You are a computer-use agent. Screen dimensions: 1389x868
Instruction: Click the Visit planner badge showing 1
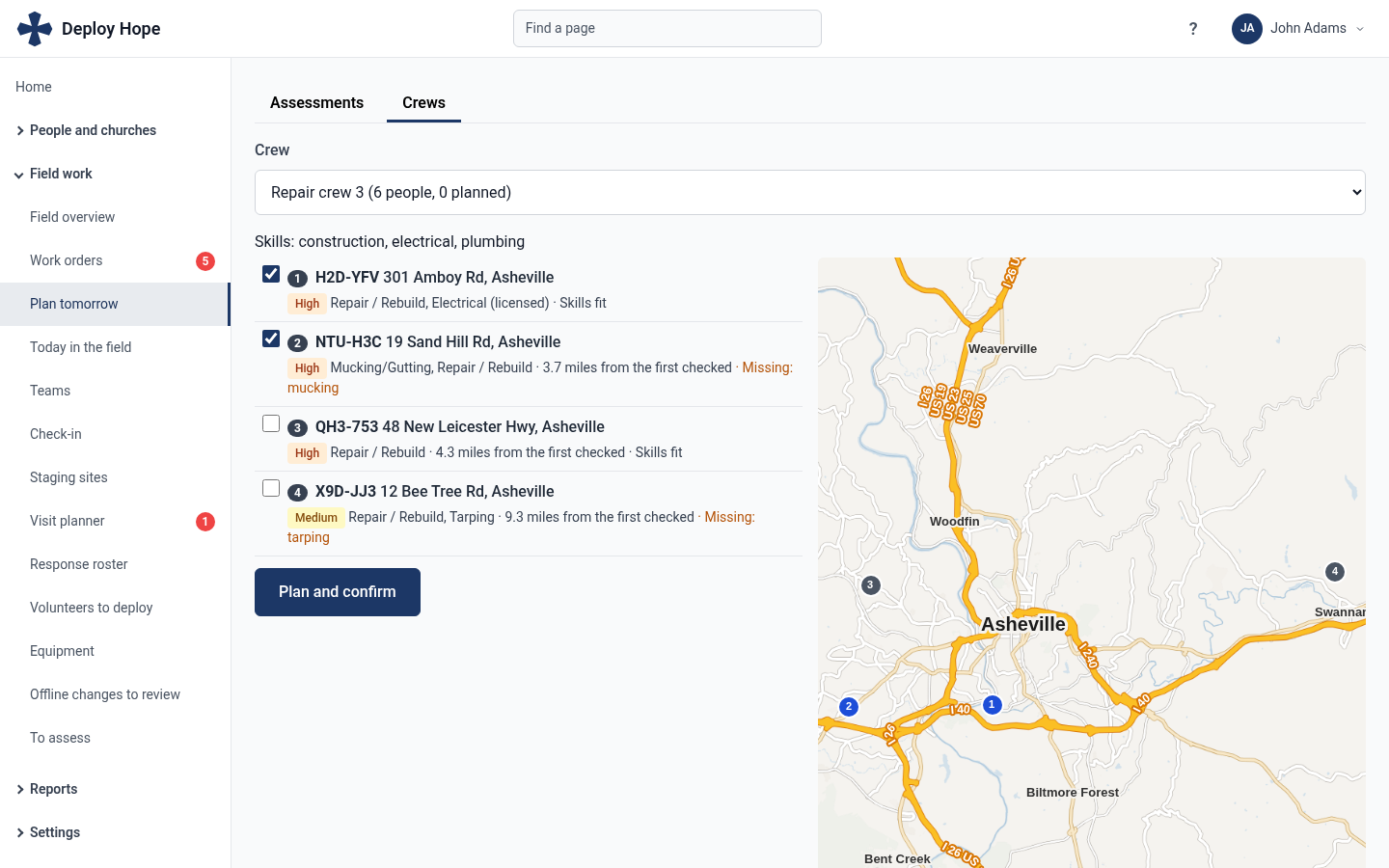coord(205,522)
